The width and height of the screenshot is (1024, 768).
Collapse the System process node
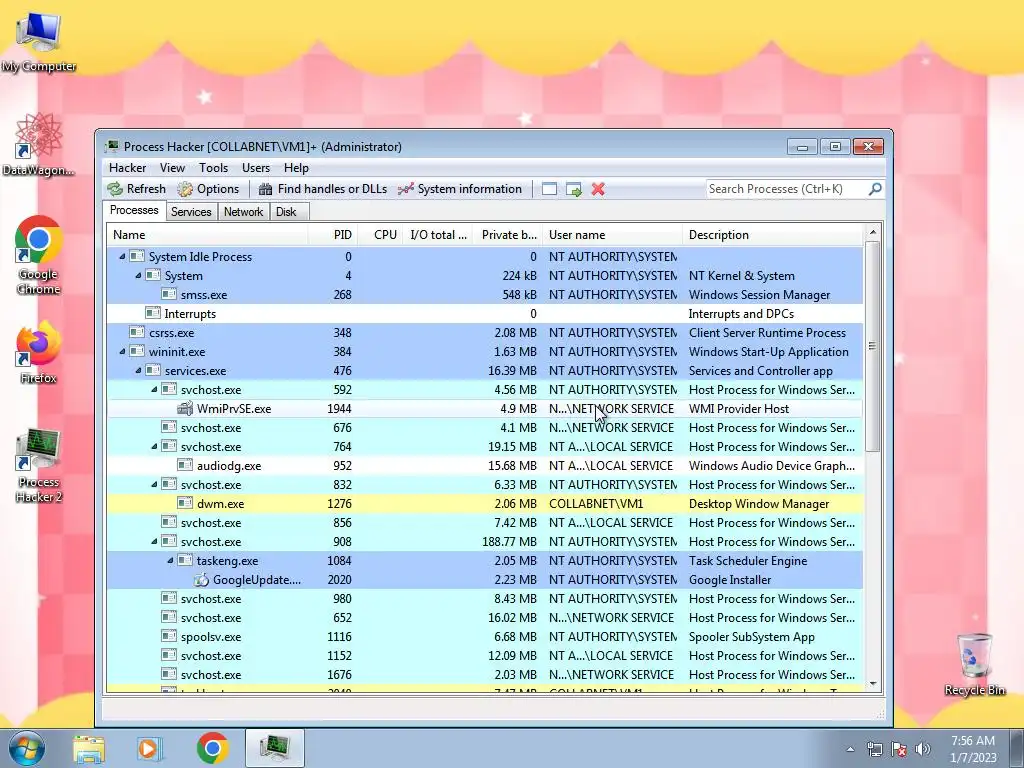[x=138, y=276]
